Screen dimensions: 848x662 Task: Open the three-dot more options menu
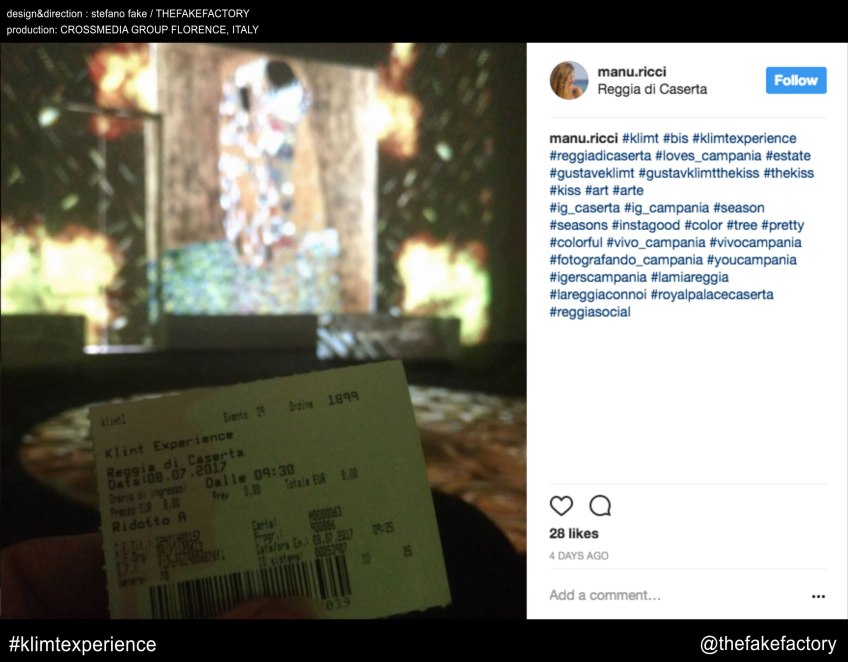818,596
